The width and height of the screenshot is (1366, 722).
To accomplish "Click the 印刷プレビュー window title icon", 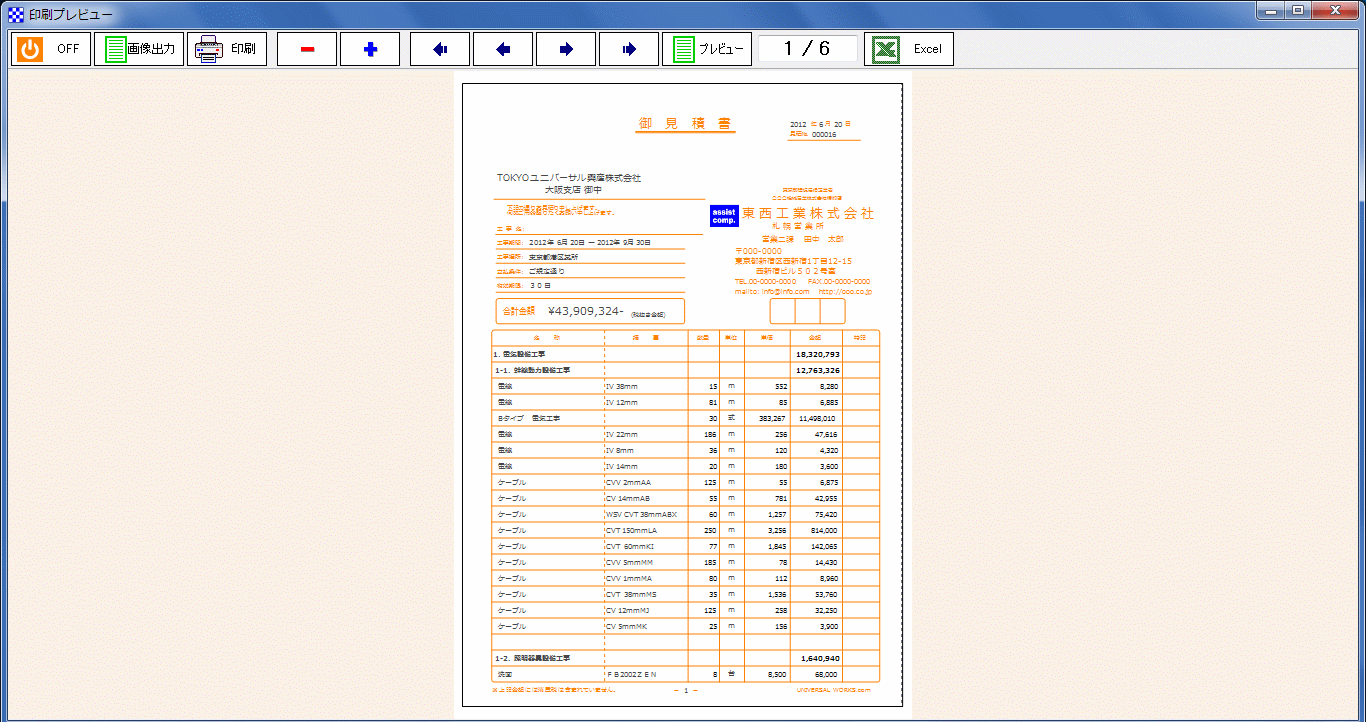I will coord(15,15).
